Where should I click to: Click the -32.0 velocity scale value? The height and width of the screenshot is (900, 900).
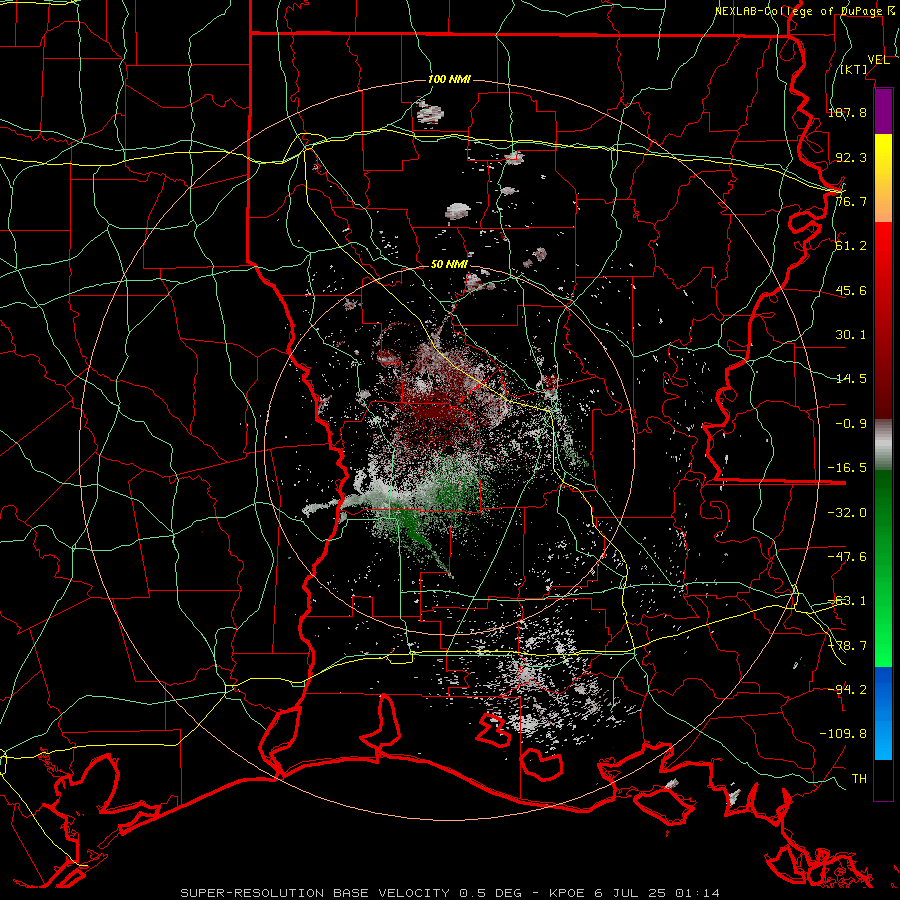pos(847,513)
